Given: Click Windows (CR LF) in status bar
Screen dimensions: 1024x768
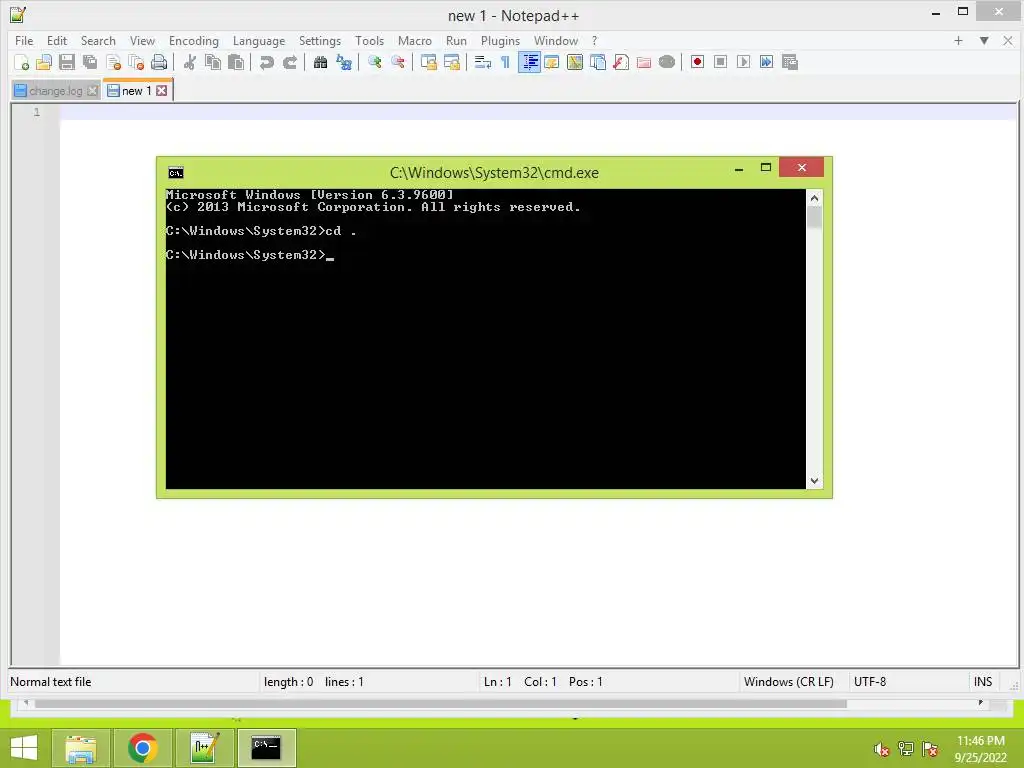Looking at the screenshot, I should [788, 682].
